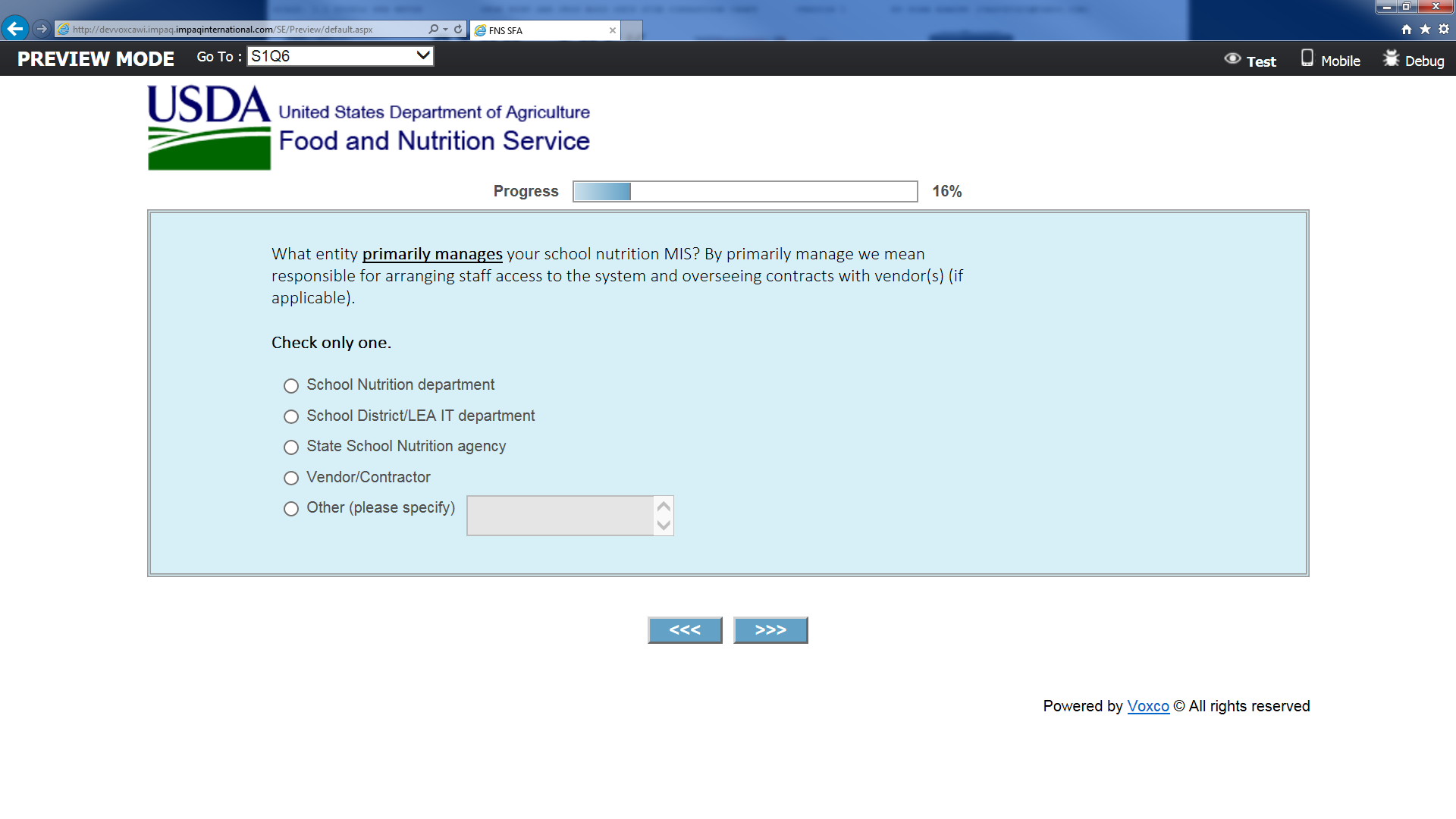Click the address bar search magnifier icon
The image size is (1456, 819).
(433, 30)
